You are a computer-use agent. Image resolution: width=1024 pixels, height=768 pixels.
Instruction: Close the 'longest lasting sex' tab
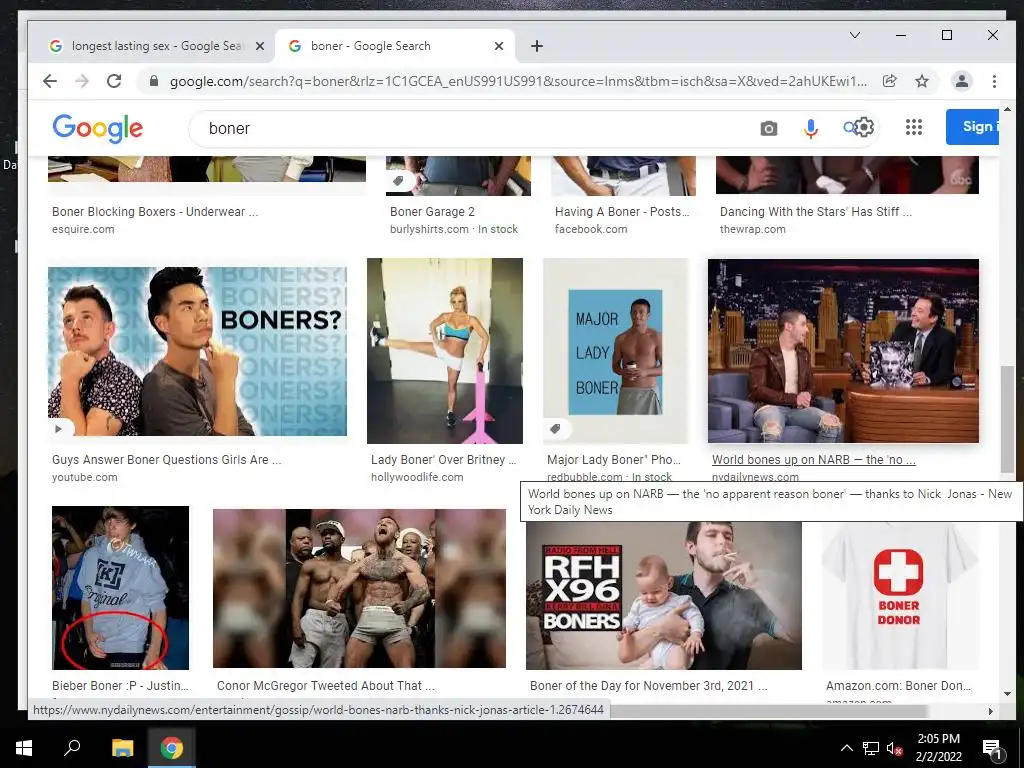point(260,46)
